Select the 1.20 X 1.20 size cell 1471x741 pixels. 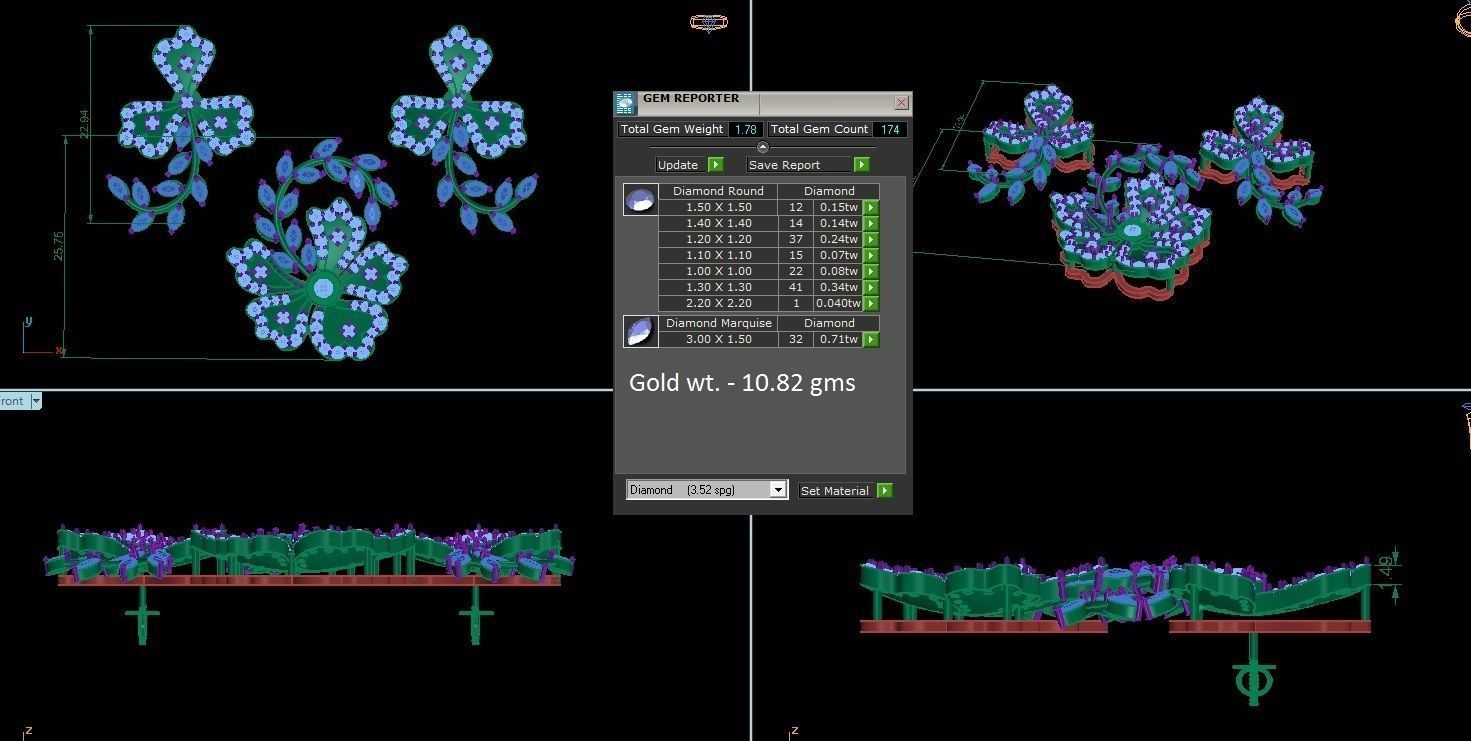(x=718, y=240)
